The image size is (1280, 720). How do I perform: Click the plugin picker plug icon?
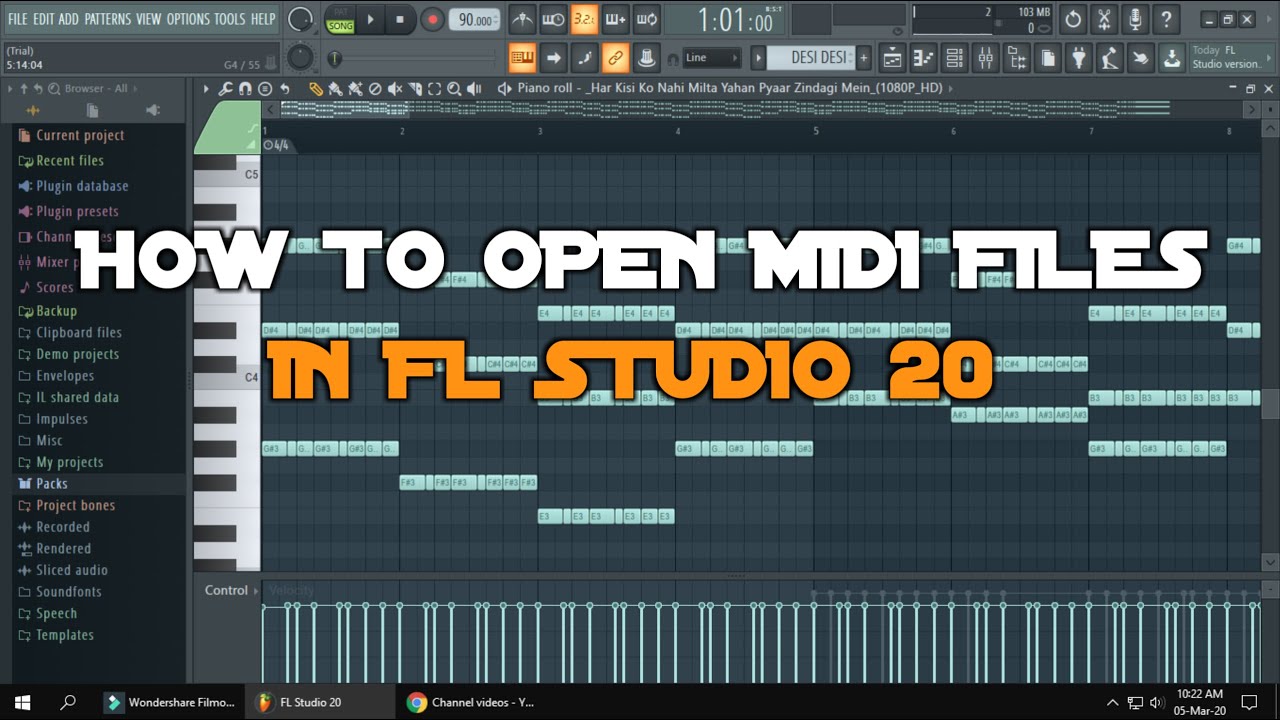[x=1078, y=58]
